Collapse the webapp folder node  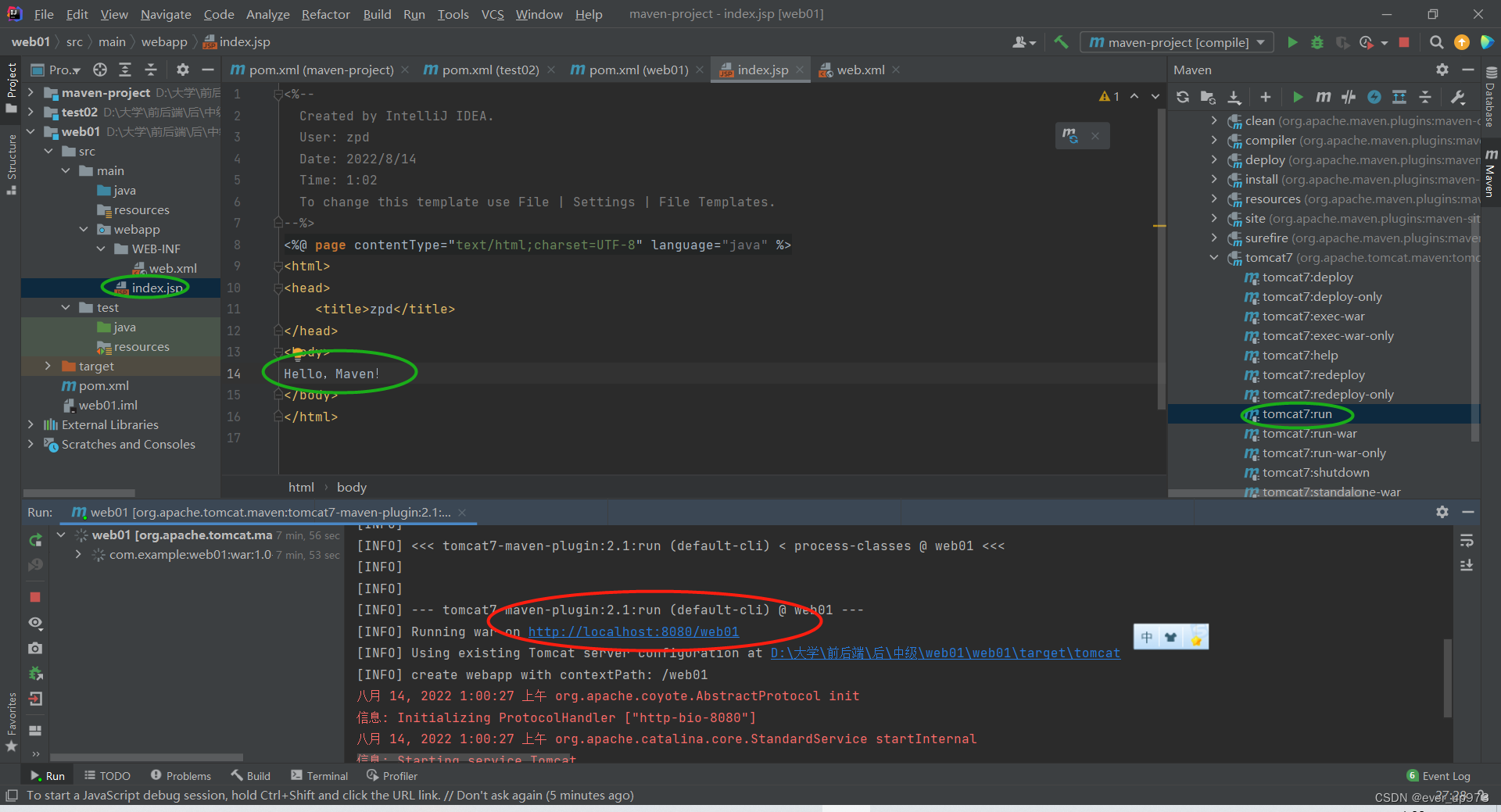tap(84, 229)
